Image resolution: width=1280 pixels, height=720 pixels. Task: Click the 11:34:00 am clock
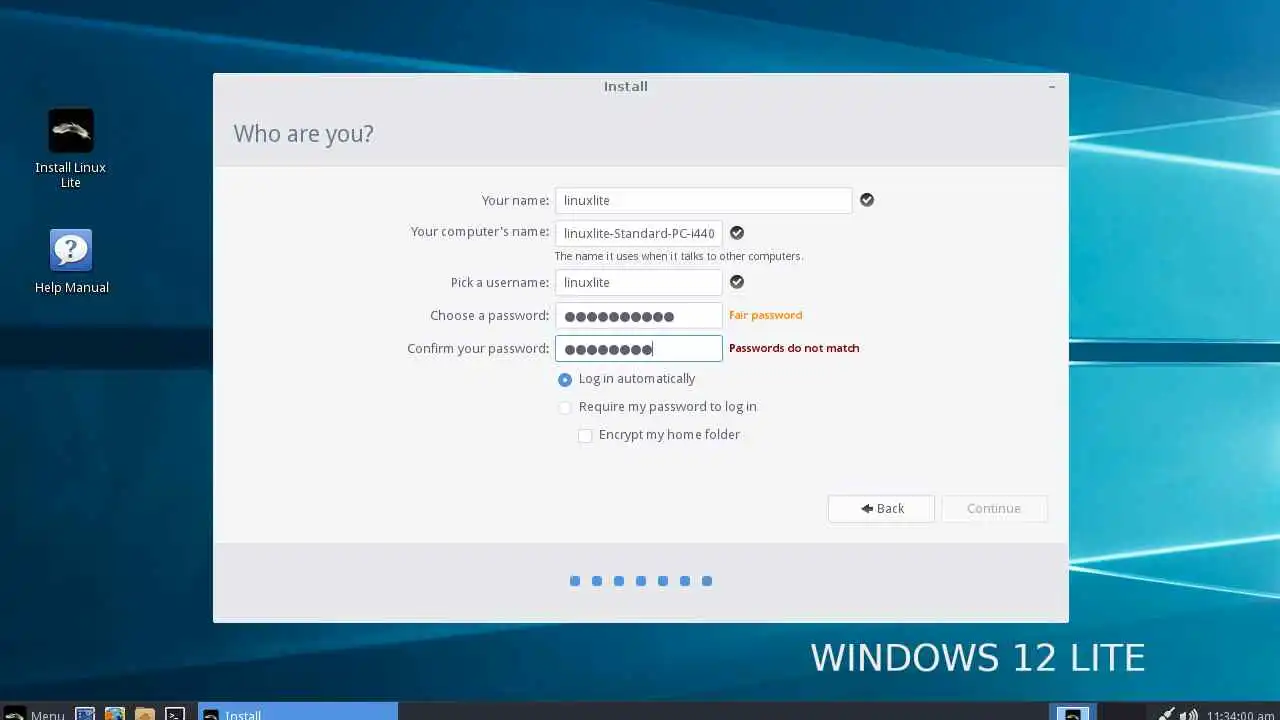[1240, 715]
